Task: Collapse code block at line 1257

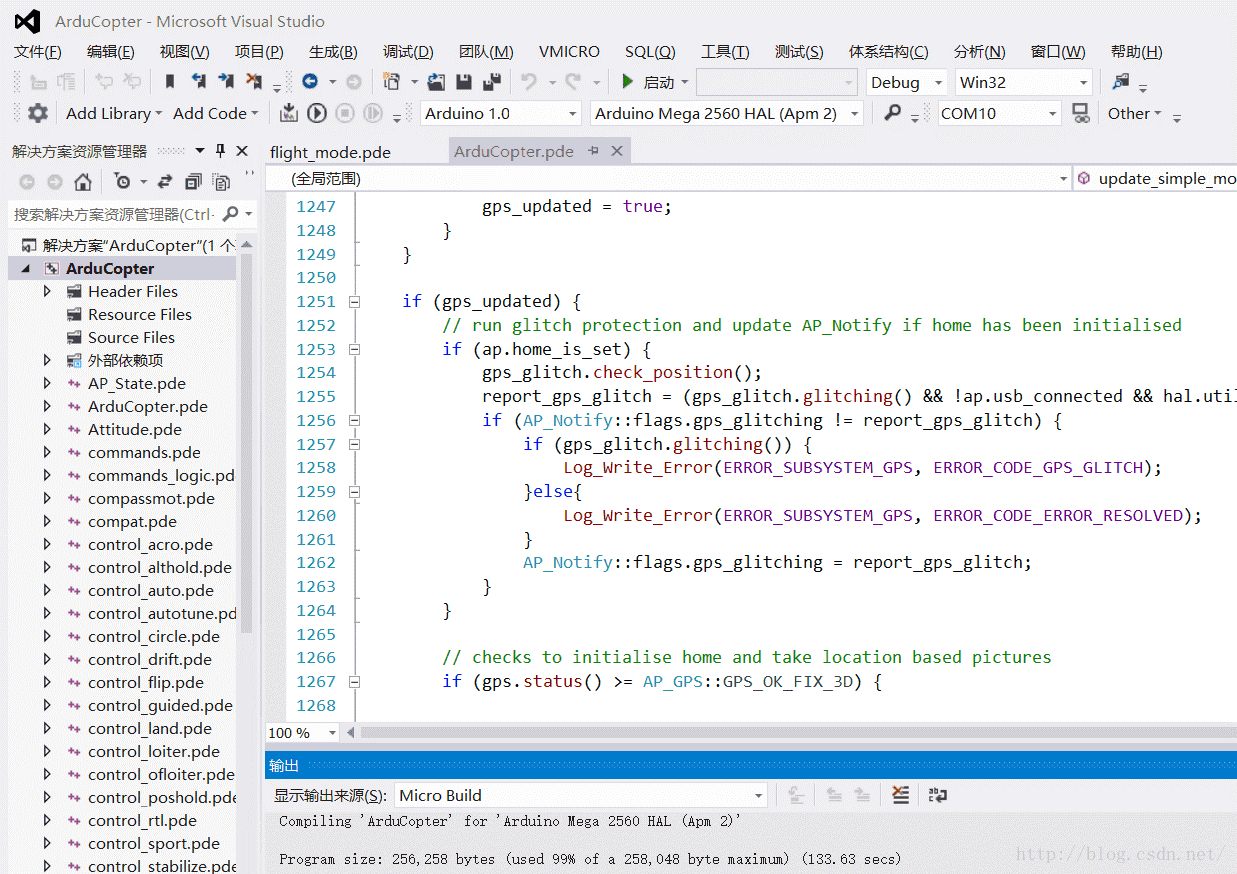Action: point(353,444)
